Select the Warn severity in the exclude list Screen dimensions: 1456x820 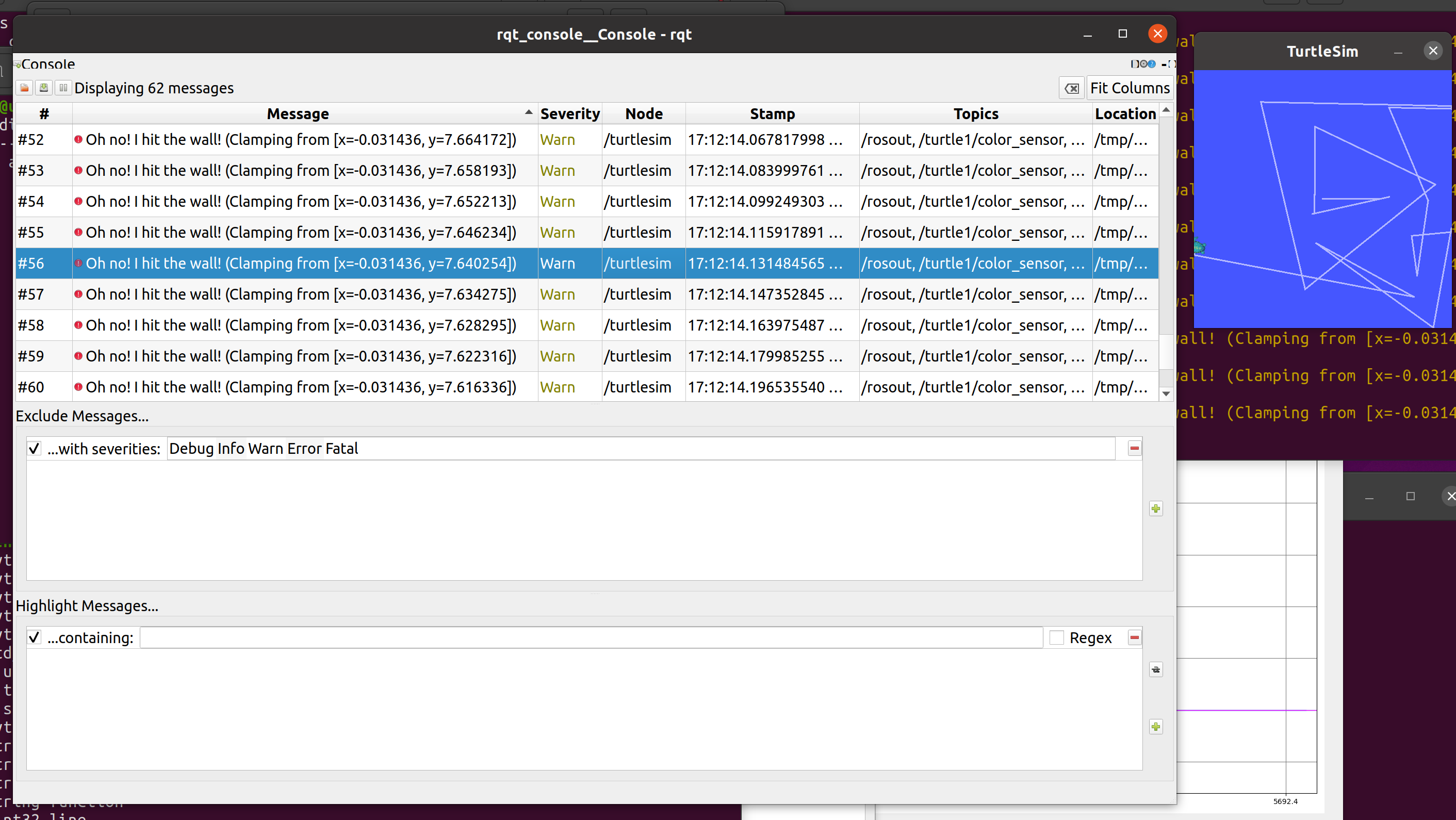point(265,449)
